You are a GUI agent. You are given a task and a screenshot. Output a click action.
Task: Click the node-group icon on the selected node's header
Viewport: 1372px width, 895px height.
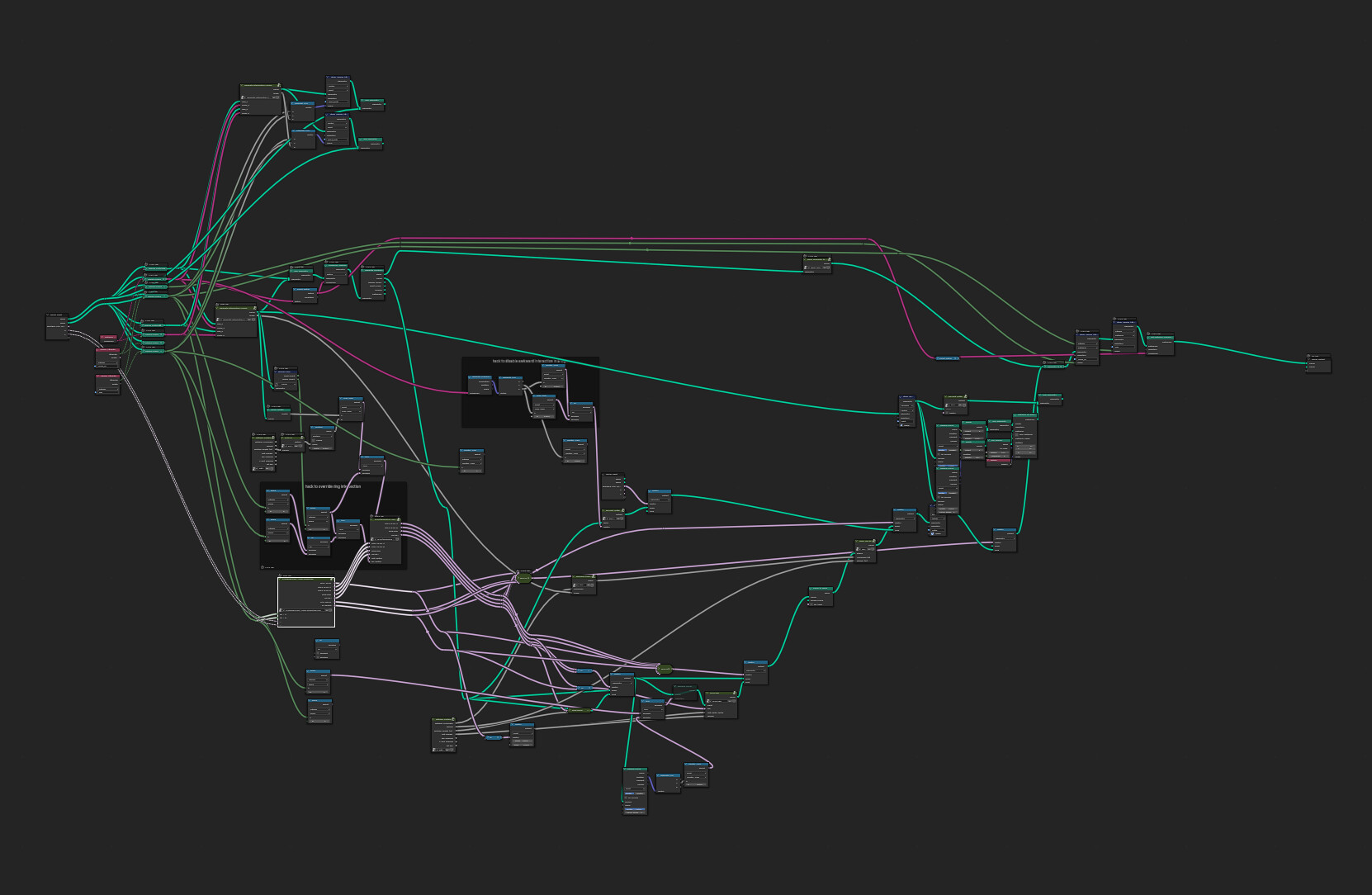click(331, 580)
